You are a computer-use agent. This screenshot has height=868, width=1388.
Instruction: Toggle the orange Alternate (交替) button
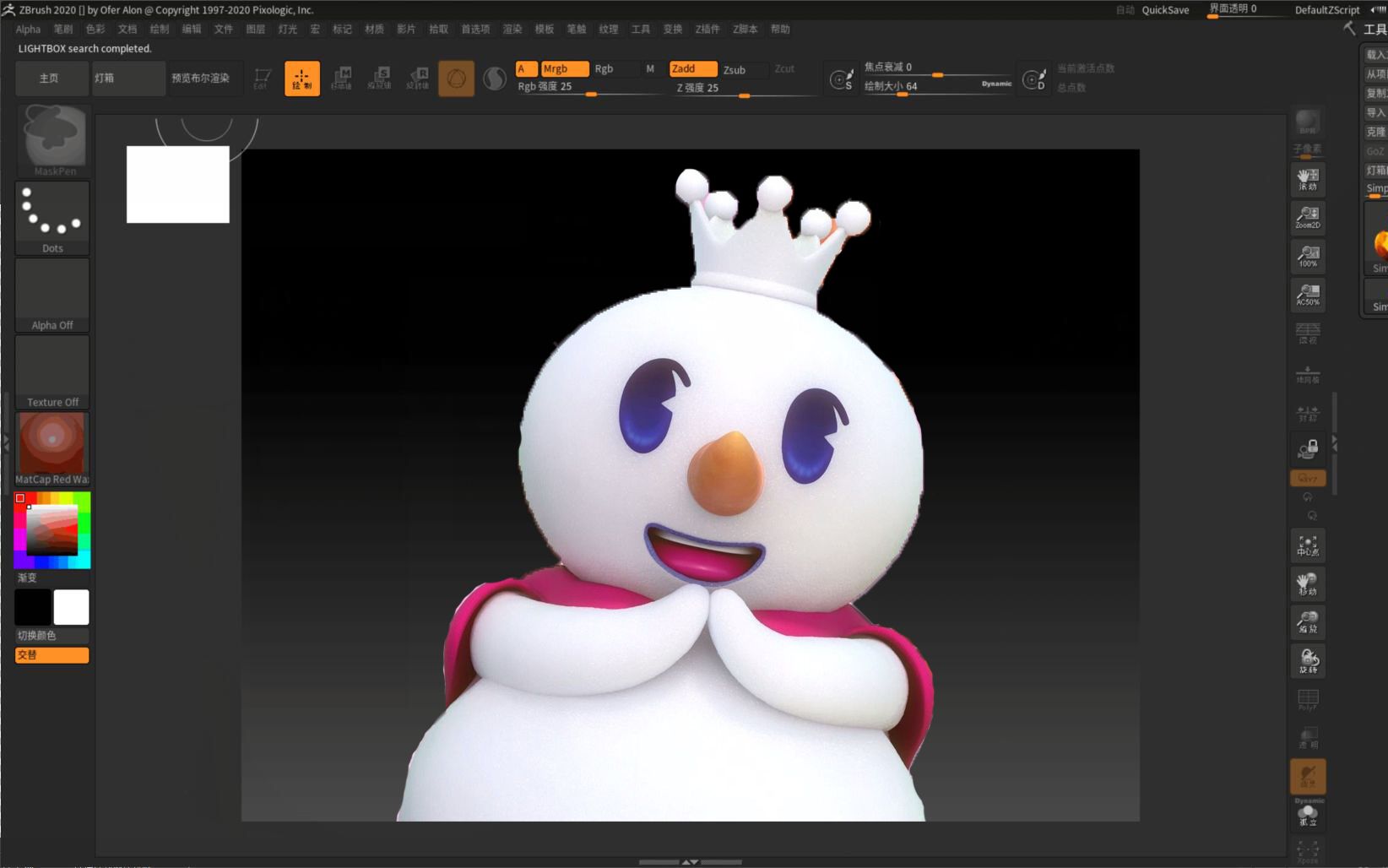coord(52,655)
